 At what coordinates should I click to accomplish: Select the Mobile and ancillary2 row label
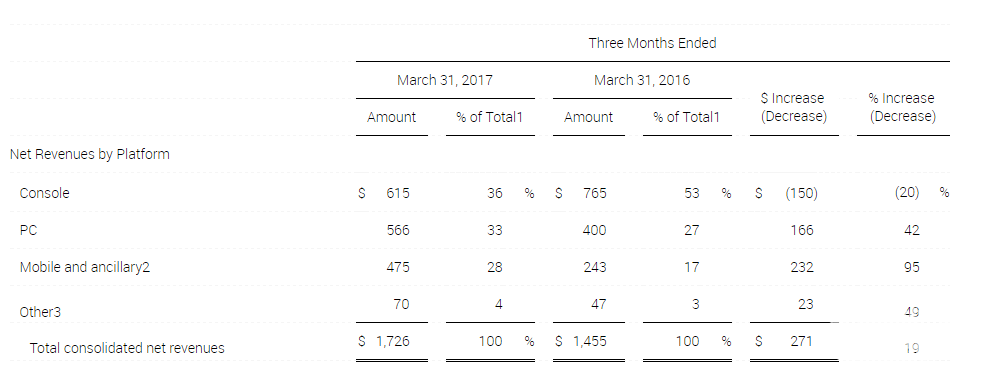(x=85, y=267)
